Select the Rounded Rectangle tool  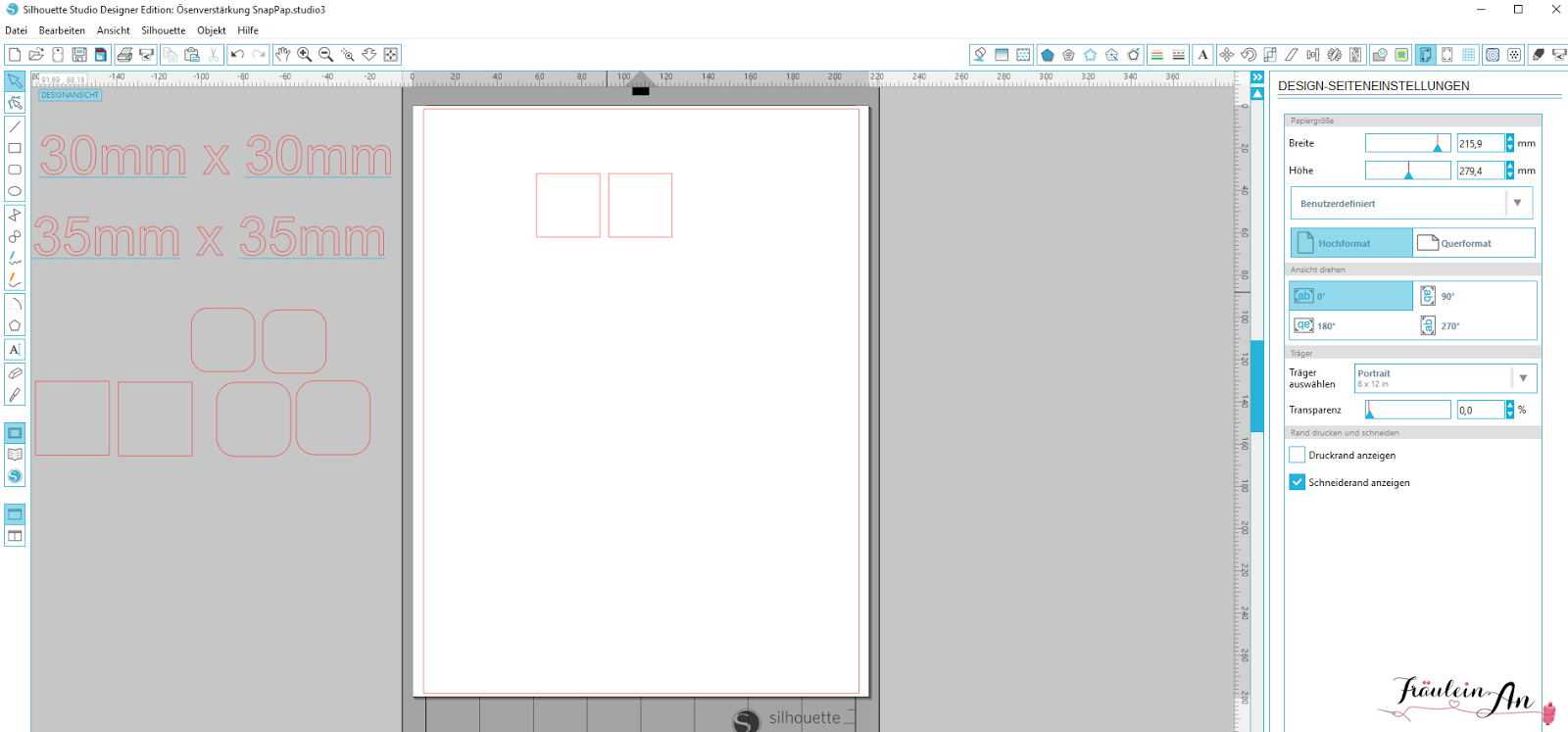pyautogui.click(x=15, y=170)
